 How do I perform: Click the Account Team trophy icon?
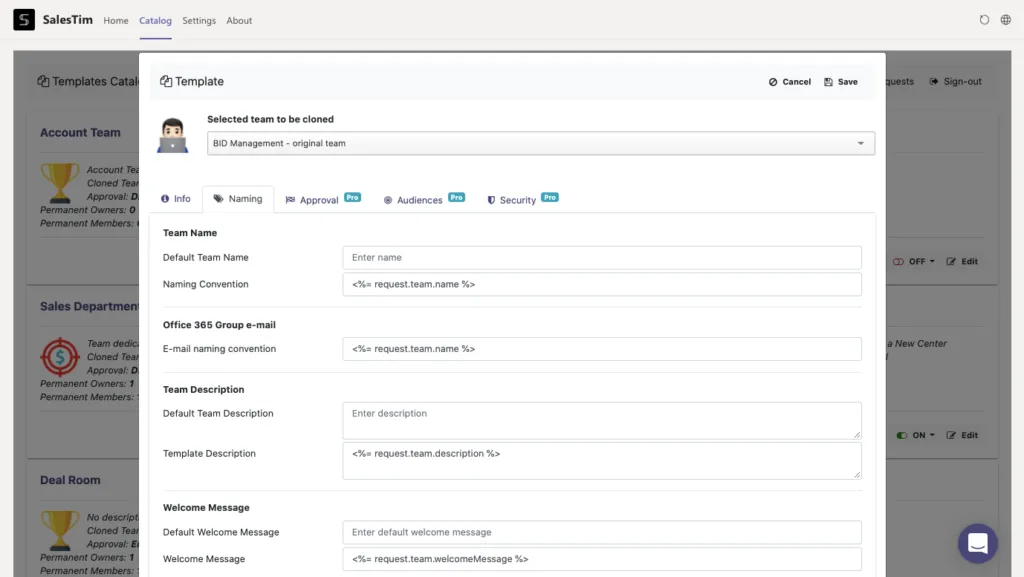pyautogui.click(x=59, y=183)
